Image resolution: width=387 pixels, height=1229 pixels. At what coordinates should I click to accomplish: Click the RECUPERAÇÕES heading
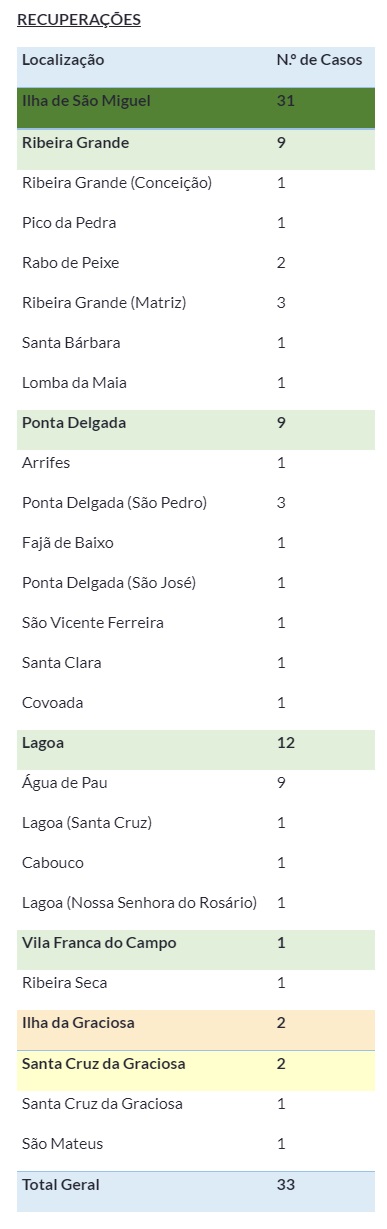pos(79,20)
